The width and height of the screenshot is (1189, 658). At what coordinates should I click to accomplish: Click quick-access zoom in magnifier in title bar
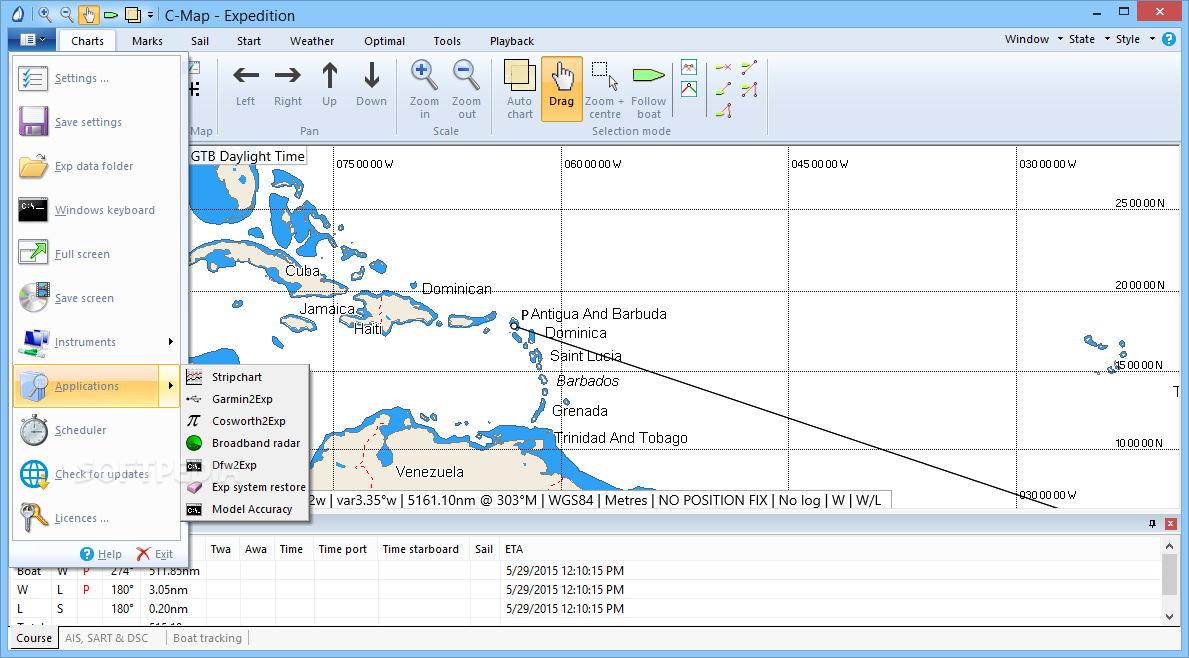coord(45,14)
